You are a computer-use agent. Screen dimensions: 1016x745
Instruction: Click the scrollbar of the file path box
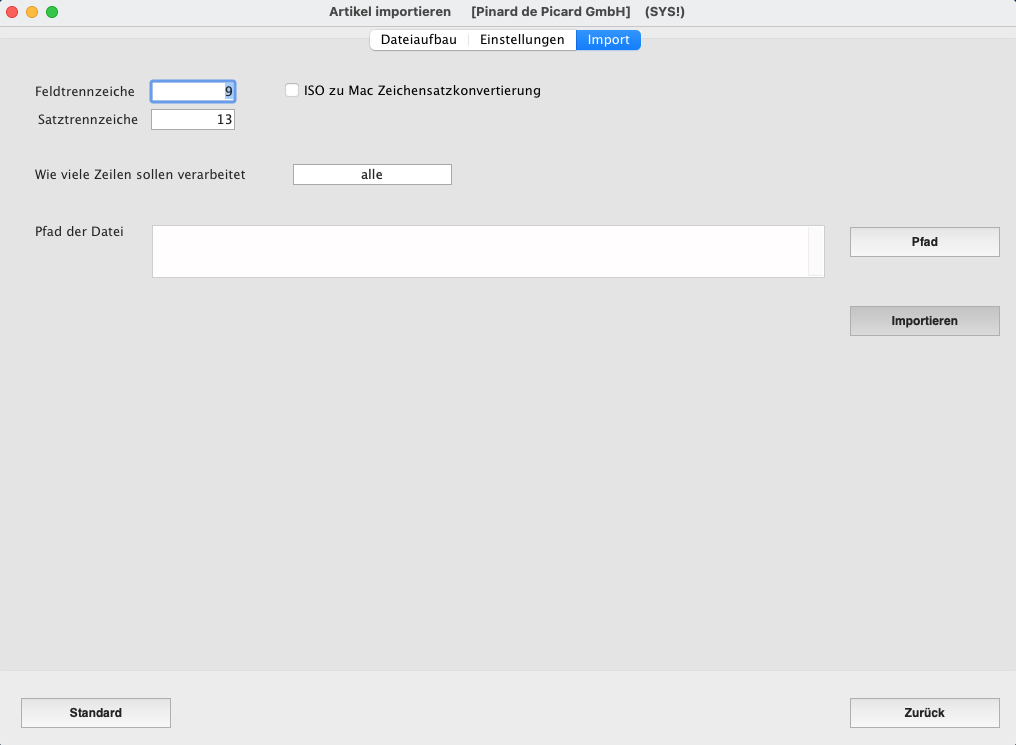(x=816, y=251)
